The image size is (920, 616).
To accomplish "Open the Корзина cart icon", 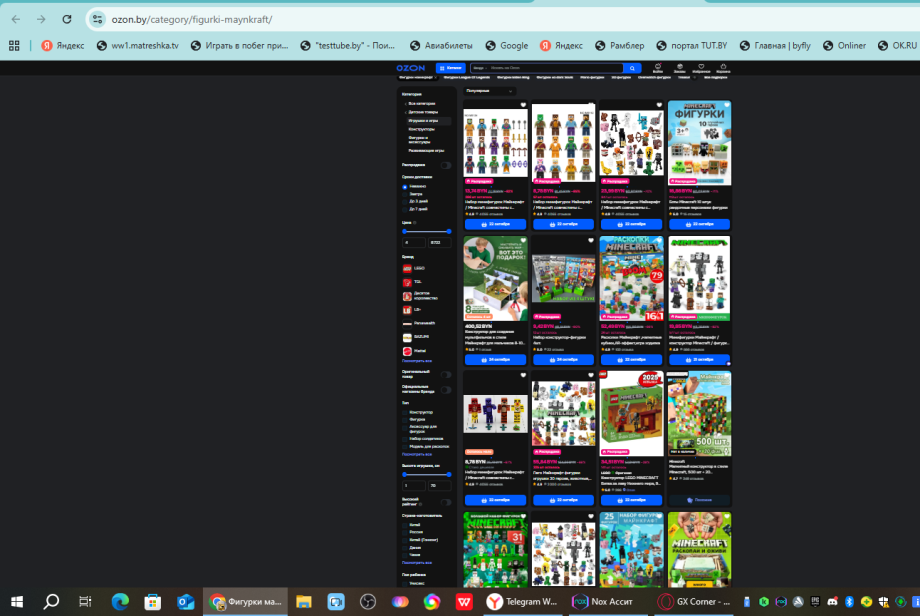I will (x=723, y=69).
